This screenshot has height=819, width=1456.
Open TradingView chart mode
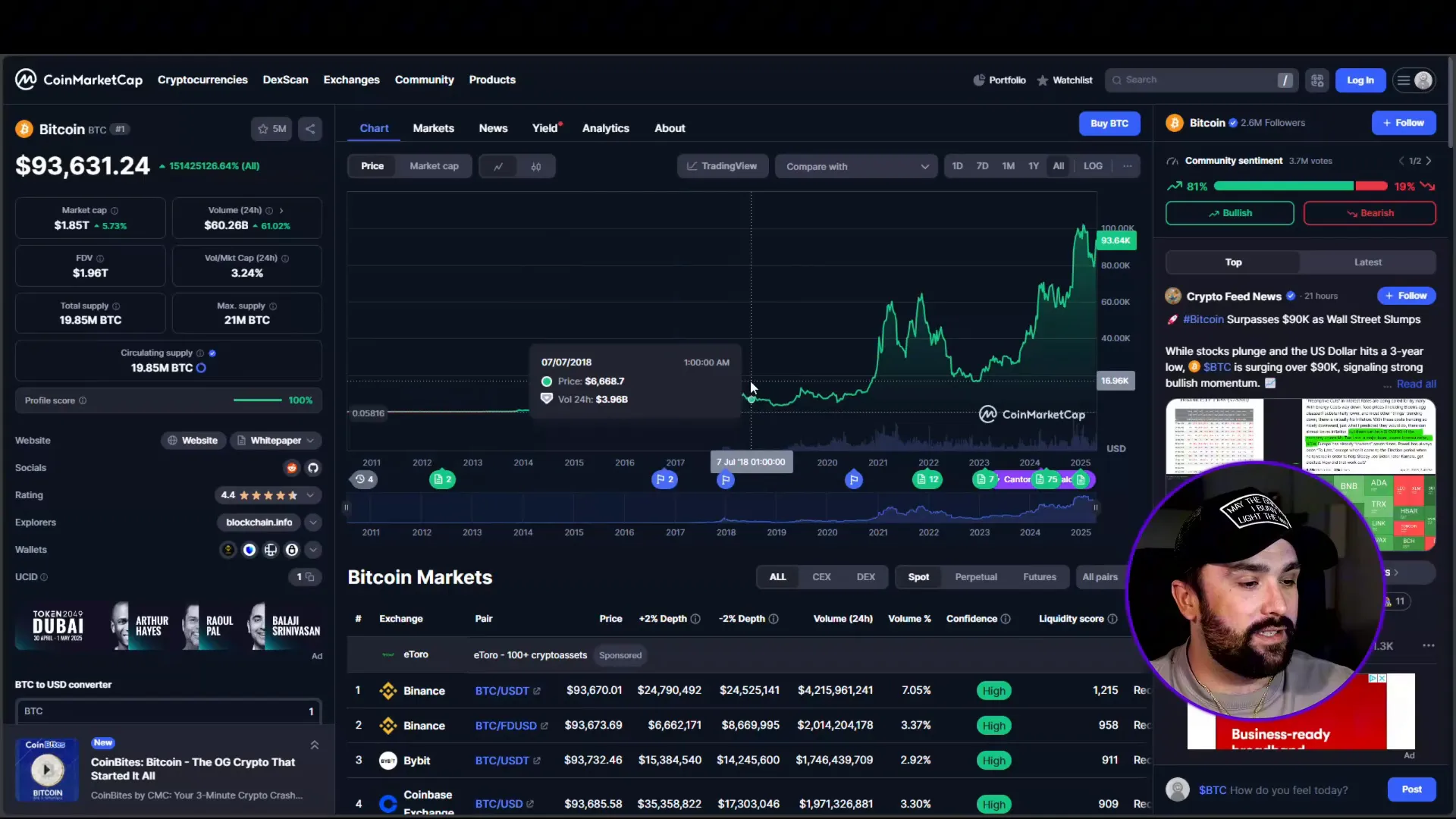point(723,166)
